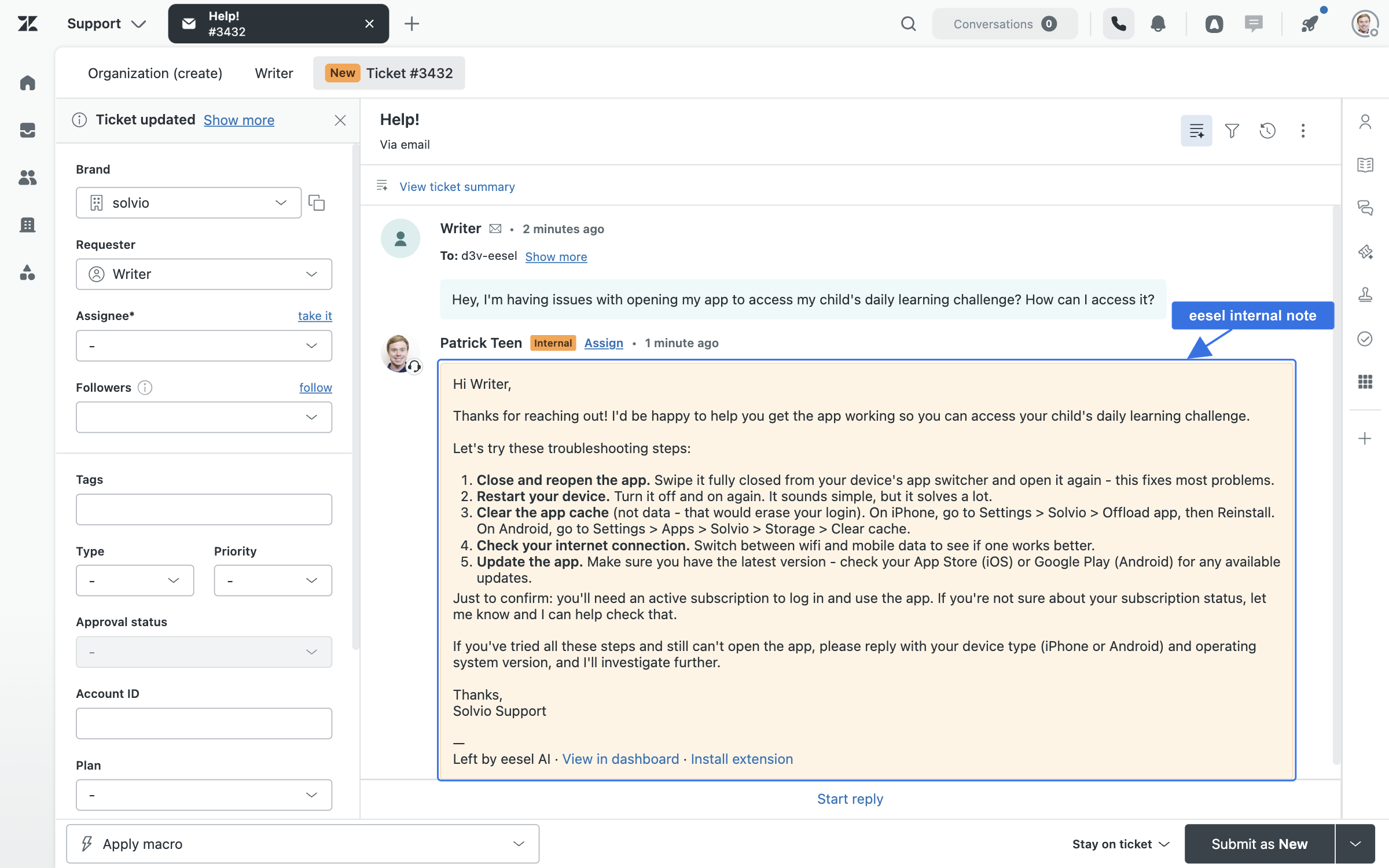The height and width of the screenshot is (868, 1389).
Task: Show ticket events history clock icon
Action: 1267,131
